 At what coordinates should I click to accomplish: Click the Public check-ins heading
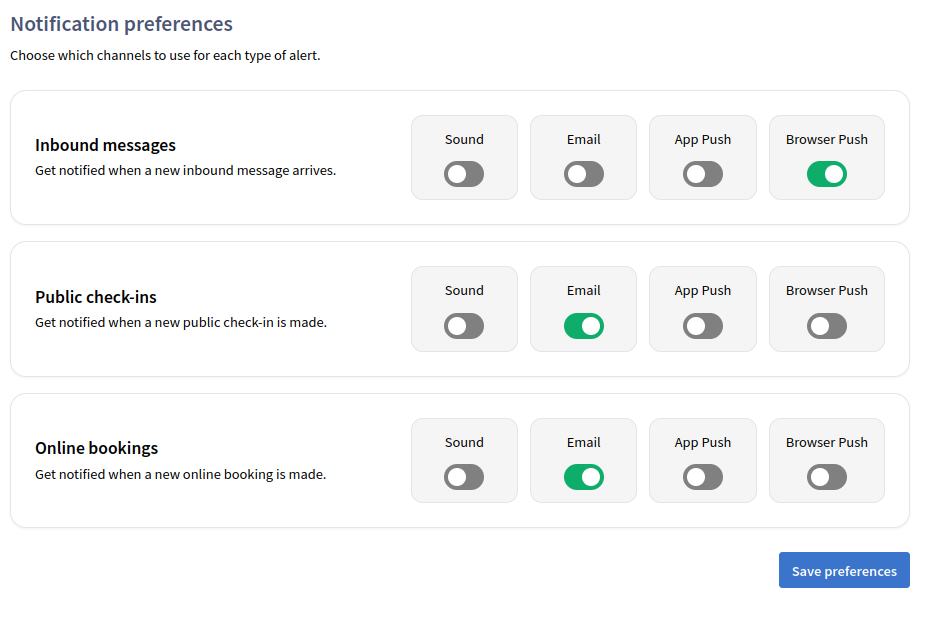coord(96,297)
